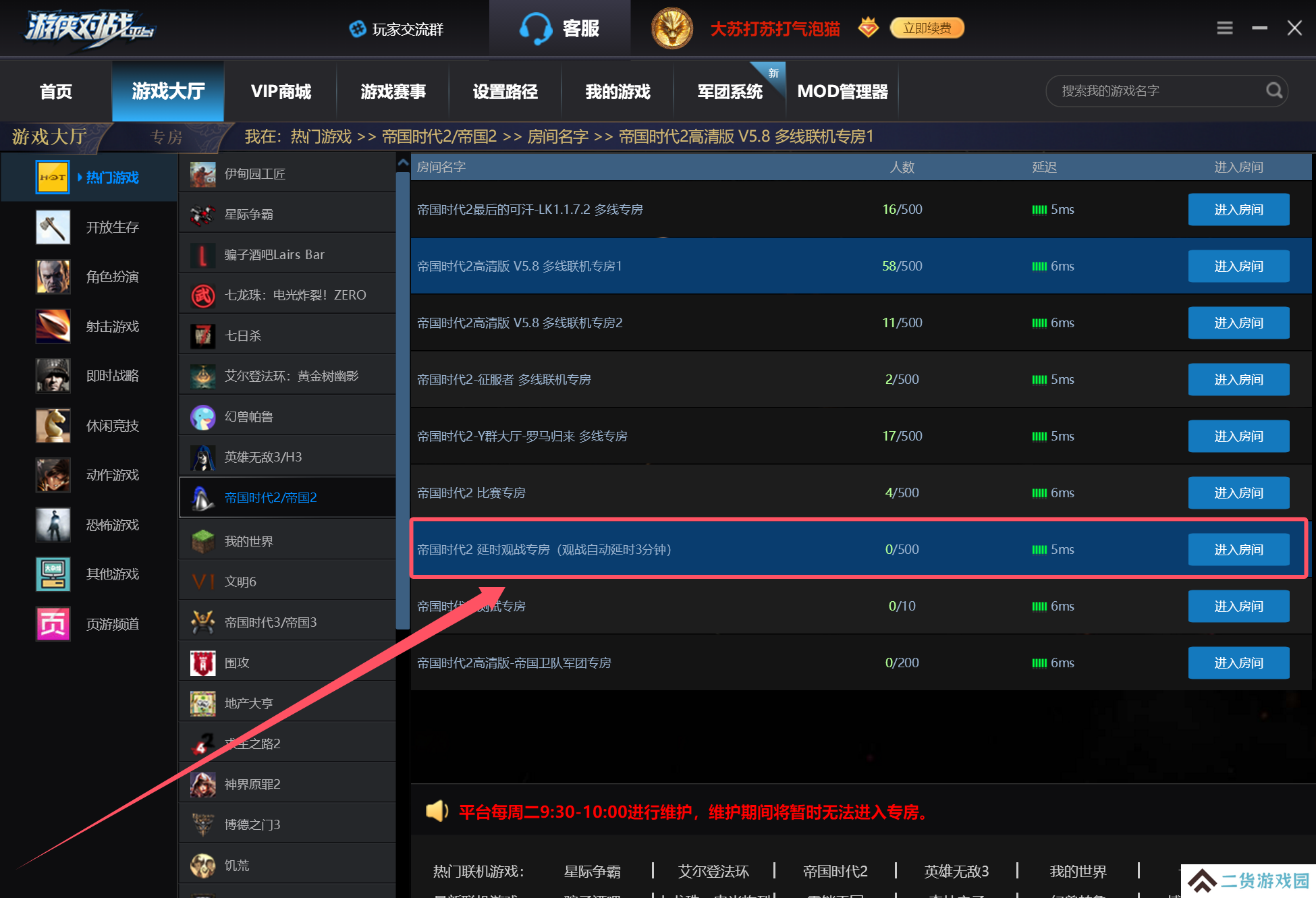Select the 热门游戏 HOT category icon
Screen dimensions: 1316x898
[x=53, y=177]
